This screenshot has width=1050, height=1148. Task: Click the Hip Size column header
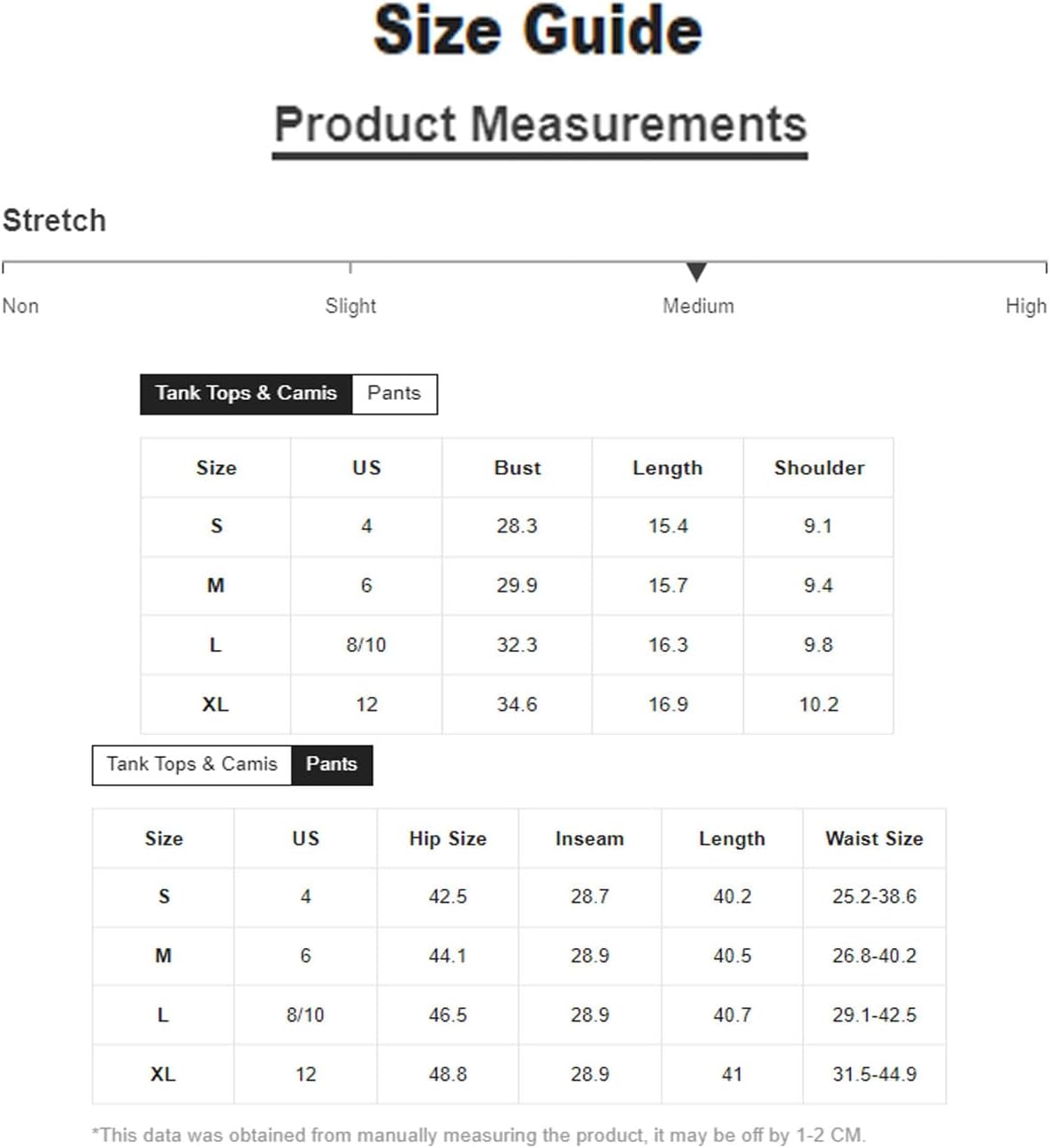click(x=448, y=838)
